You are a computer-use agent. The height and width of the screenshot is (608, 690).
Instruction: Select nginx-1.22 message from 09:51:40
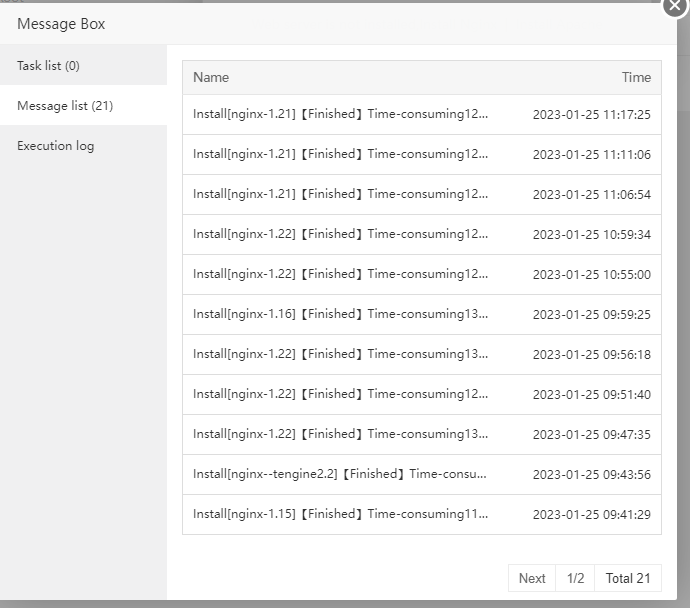point(341,395)
